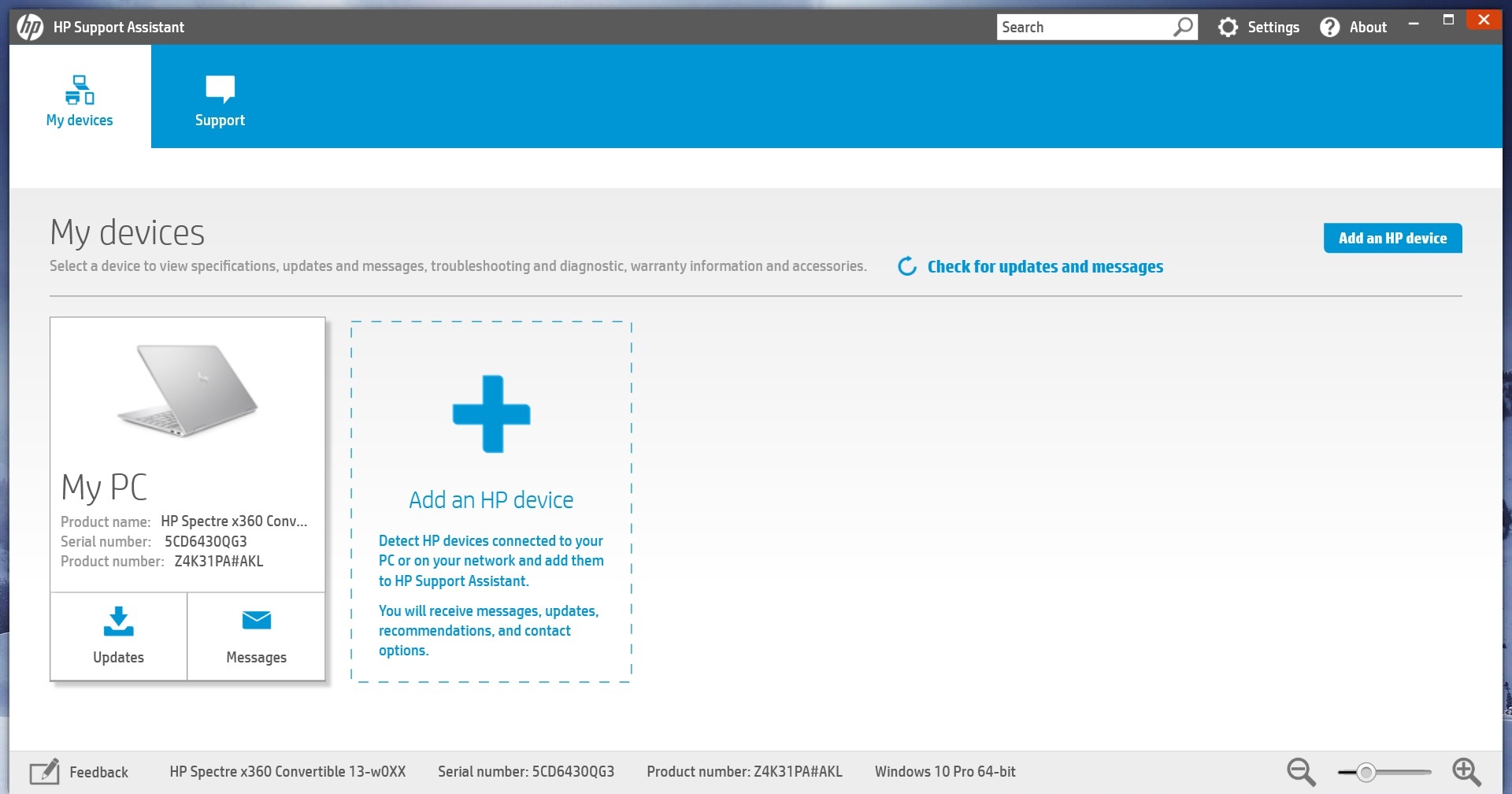Screen dimensions: 1512x794
Task: Click the Feedback pencil icon
Action: 45,772
